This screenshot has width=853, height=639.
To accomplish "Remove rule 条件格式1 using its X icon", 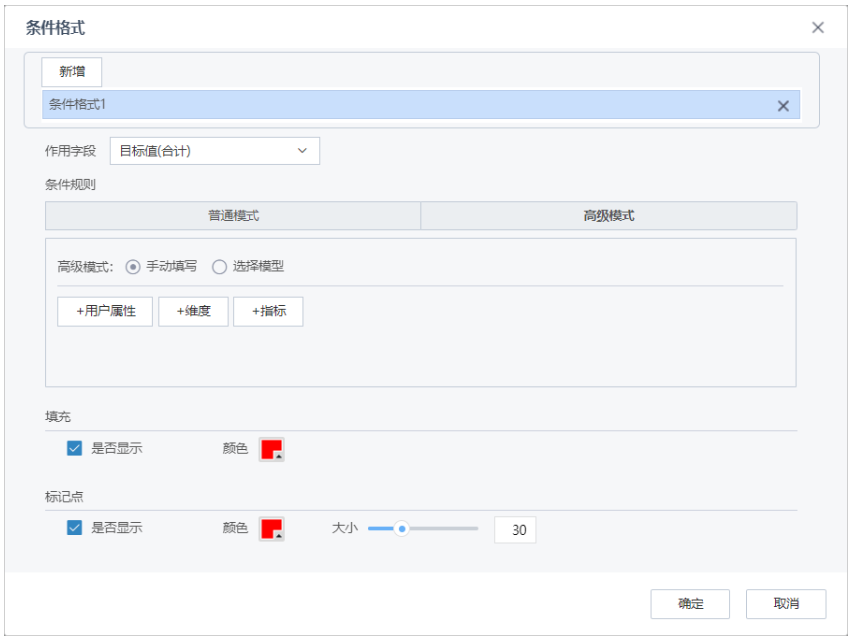I will 784,105.
